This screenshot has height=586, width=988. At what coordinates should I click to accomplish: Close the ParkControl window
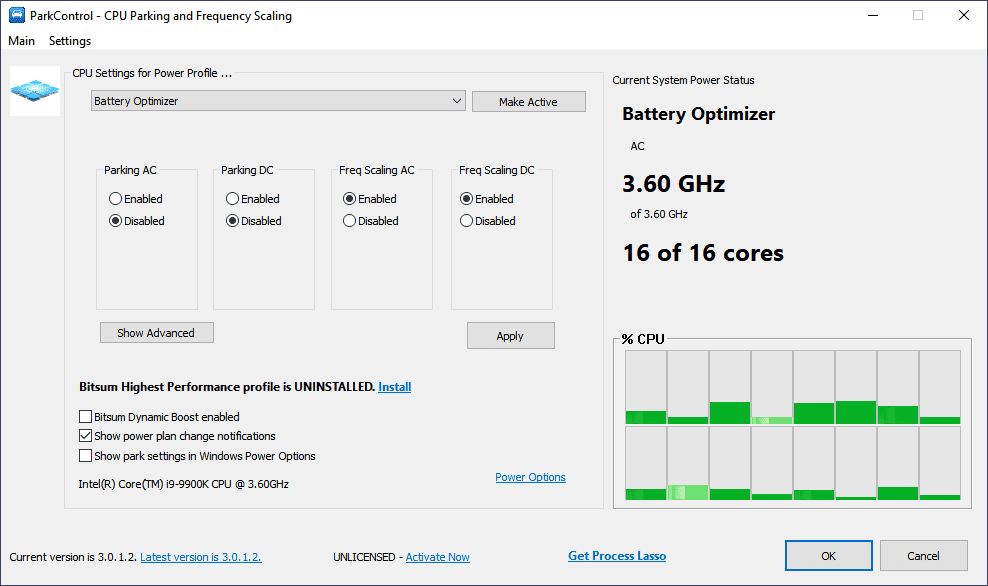963,15
